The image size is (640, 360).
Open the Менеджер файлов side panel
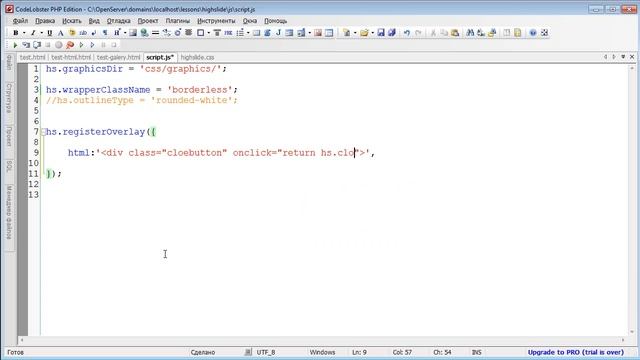click(9, 212)
